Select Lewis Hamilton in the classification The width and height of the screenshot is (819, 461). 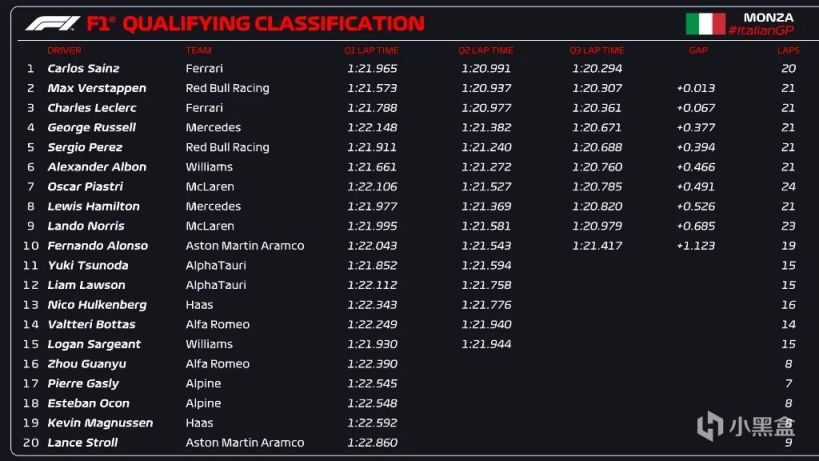[93, 206]
